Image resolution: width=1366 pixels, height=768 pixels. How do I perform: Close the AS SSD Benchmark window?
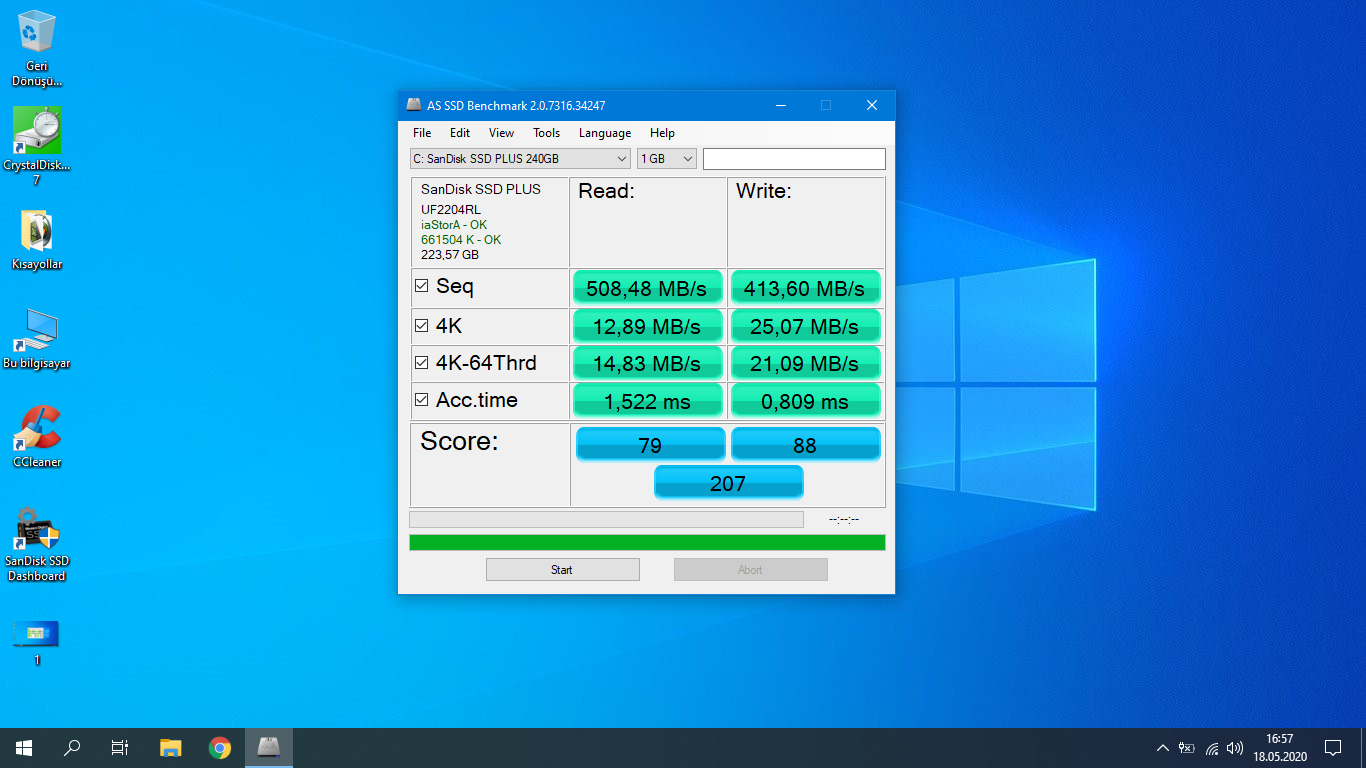(x=872, y=105)
